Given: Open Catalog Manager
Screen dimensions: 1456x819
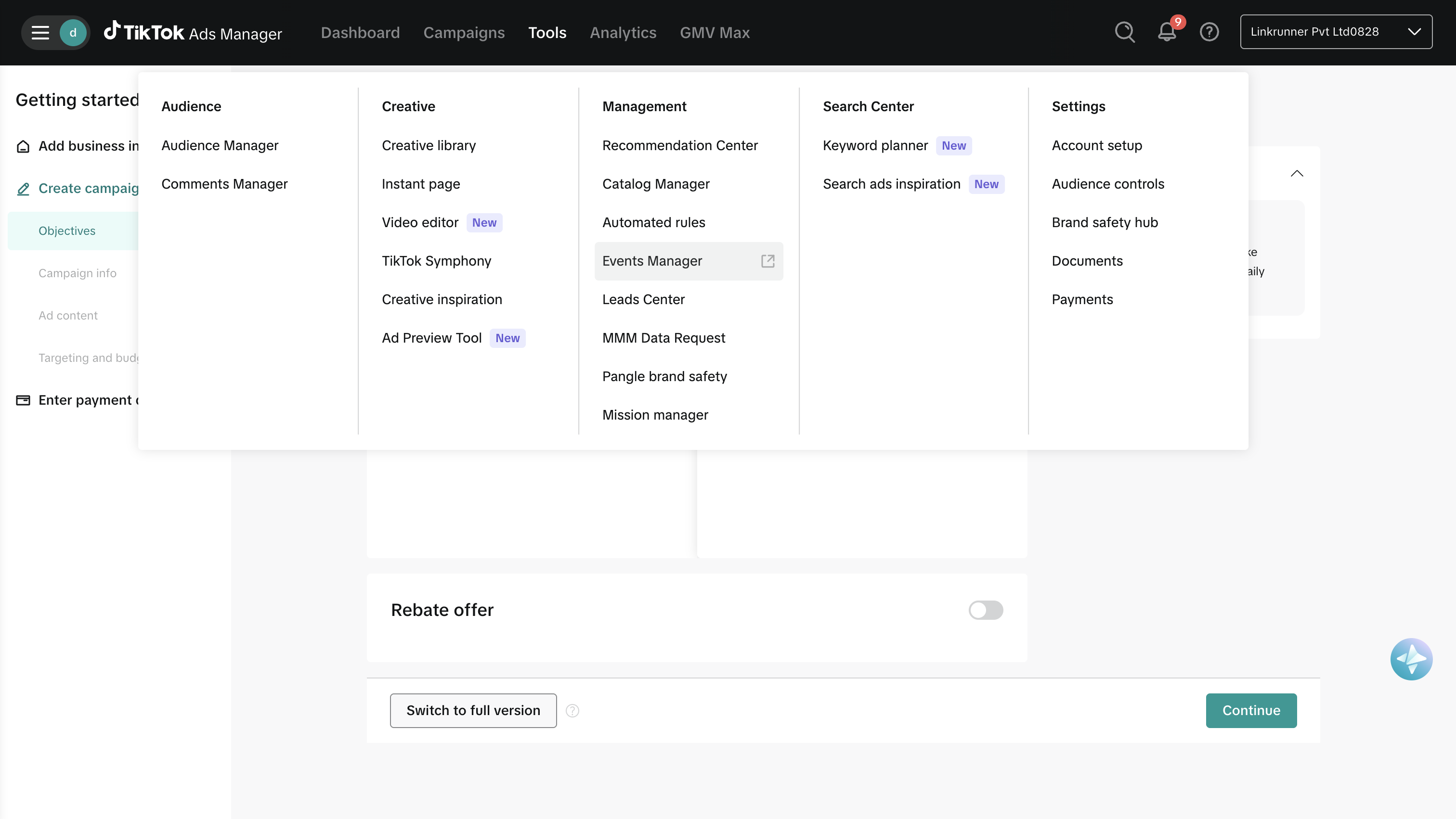Looking at the screenshot, I should point(656,184).
